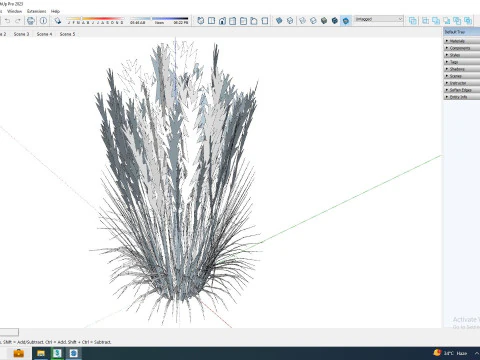The height and width of the screenshot is (360, 480).
Task: Open the Window menu
Action: 14,11
